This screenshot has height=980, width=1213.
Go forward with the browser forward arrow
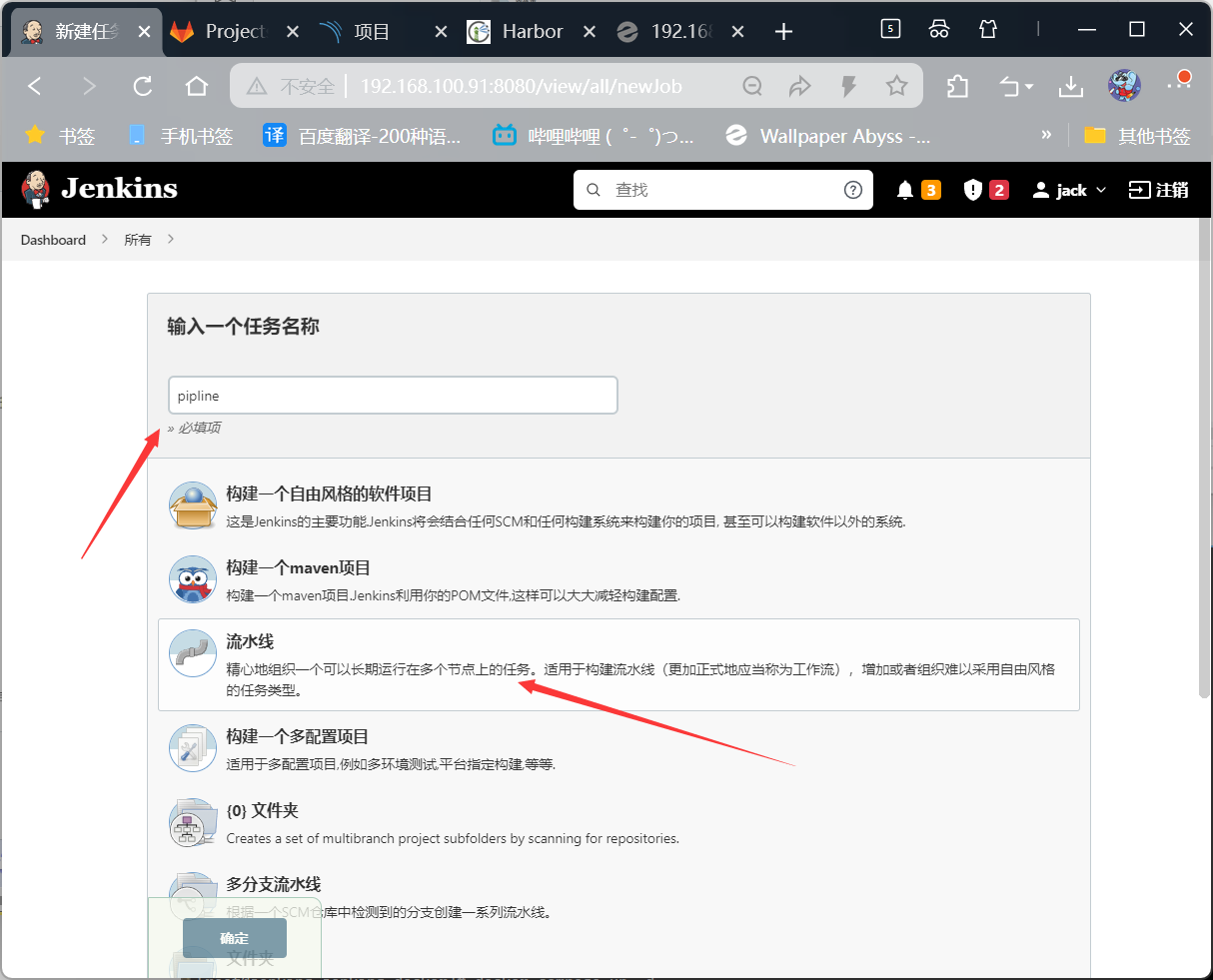89,86
